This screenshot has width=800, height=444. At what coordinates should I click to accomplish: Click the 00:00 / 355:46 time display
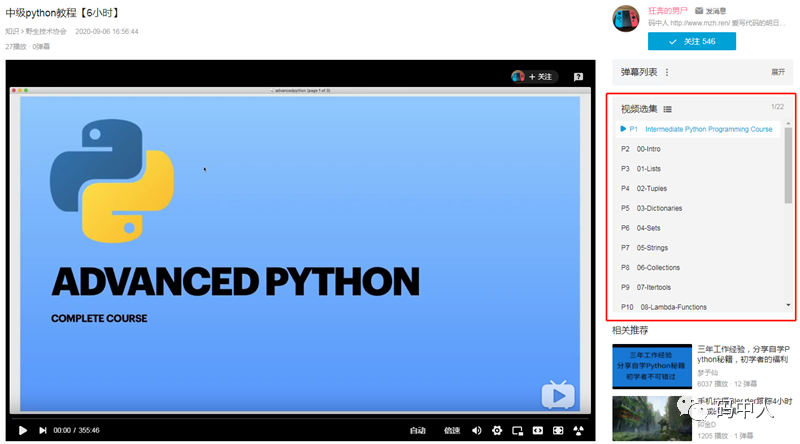(77, 430)
